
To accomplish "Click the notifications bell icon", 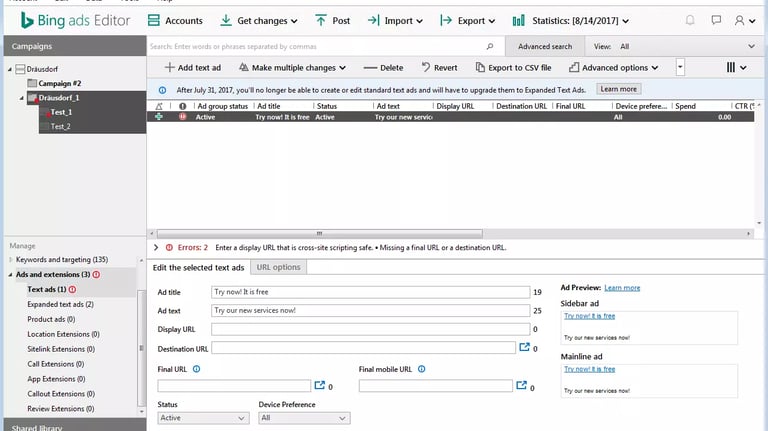I will 690,20.
